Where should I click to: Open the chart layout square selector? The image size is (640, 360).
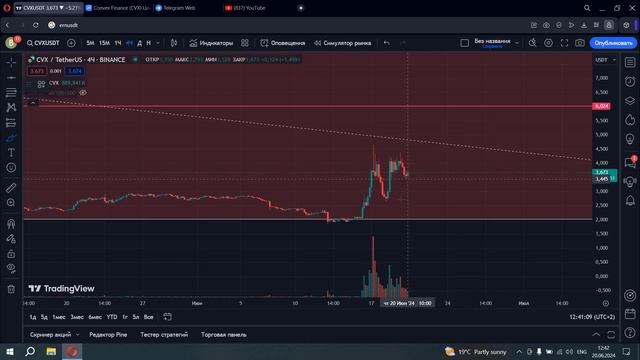click(464, 43)
